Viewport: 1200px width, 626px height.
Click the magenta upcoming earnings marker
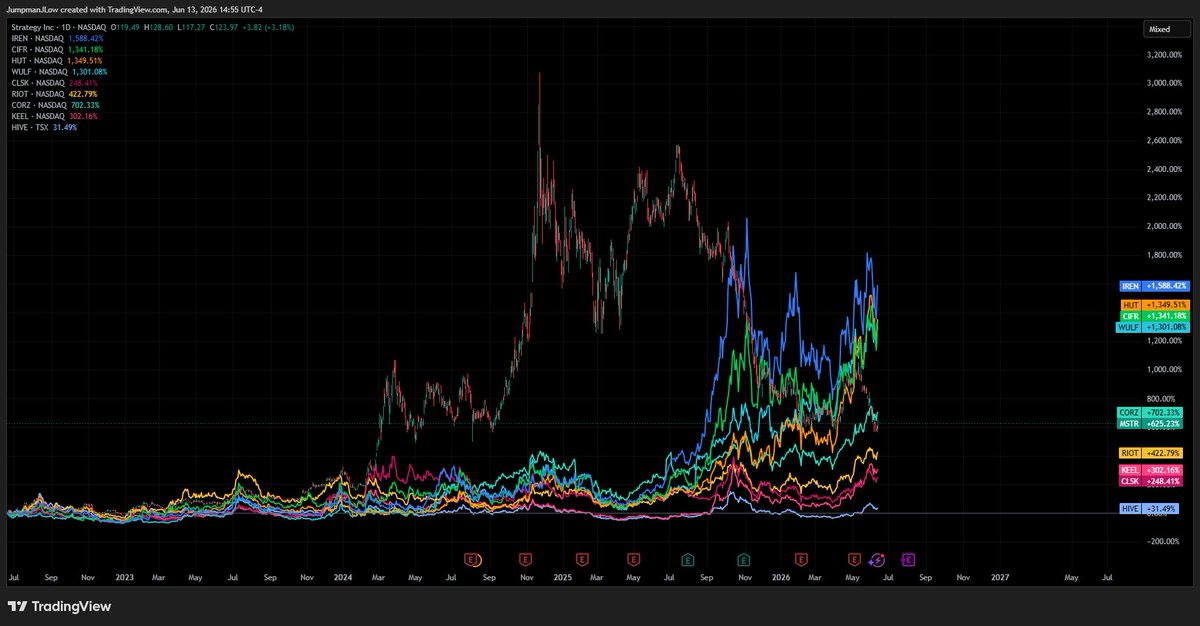tap(909, 558)
